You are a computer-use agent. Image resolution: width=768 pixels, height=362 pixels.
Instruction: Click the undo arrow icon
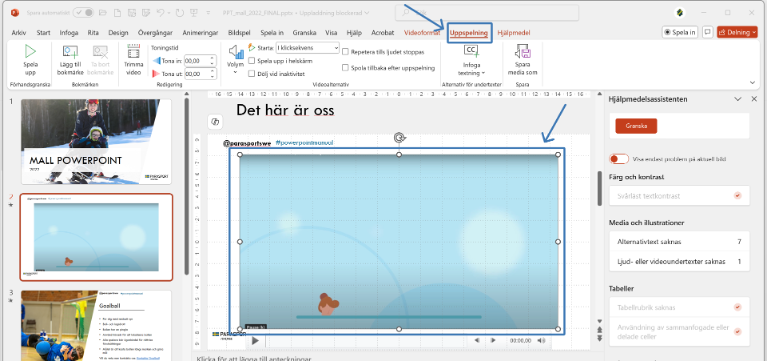pyautogui.click(x=160, y=13)
